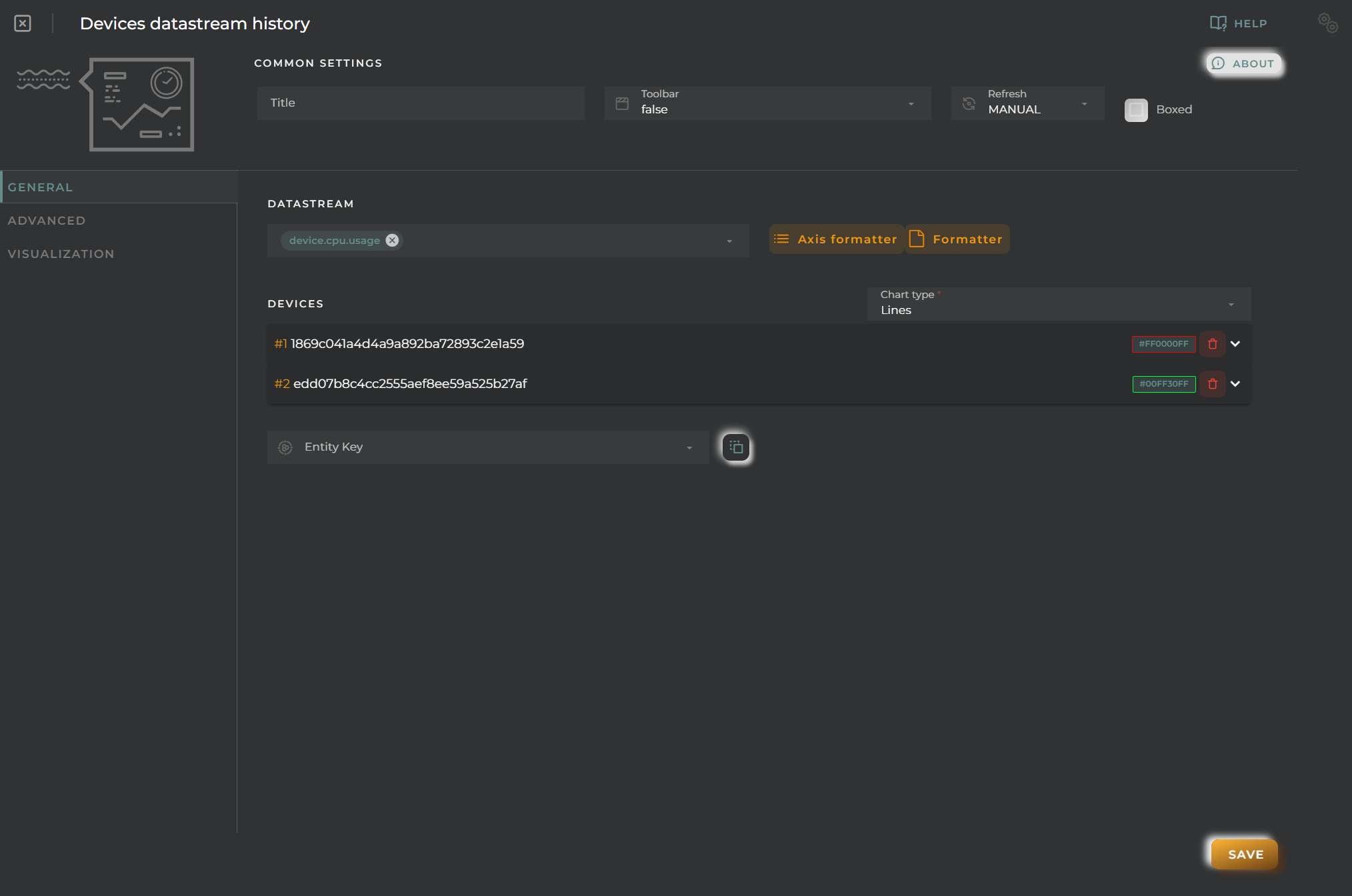Select the GENERAL tab
Image resolution: width=1352 pixels, height=896 pixels.
point(40,187)
